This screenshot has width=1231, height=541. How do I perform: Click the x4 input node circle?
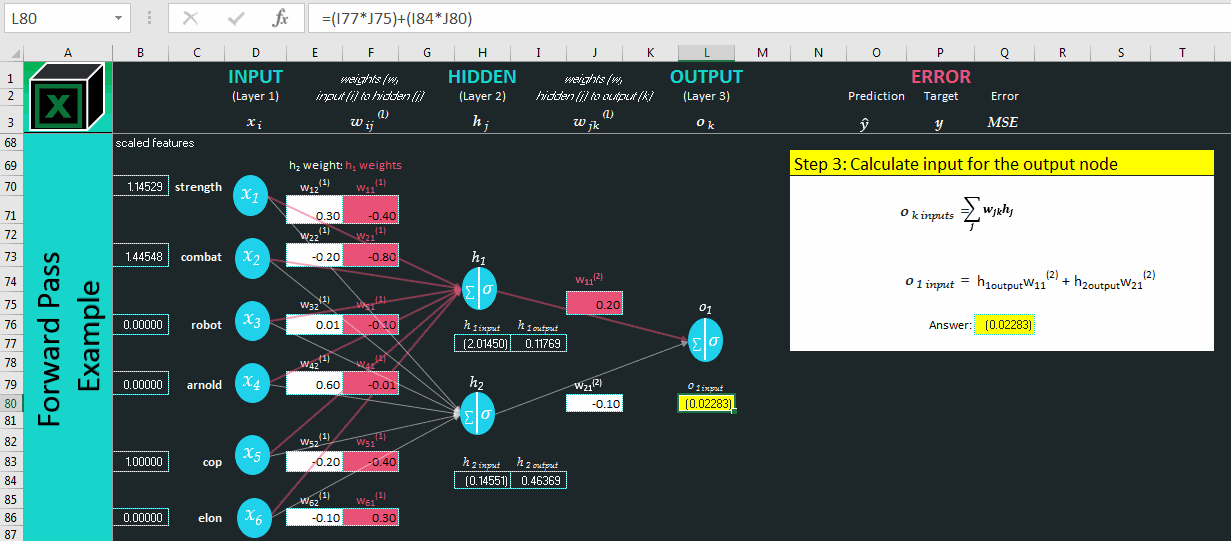pos(252,381)
